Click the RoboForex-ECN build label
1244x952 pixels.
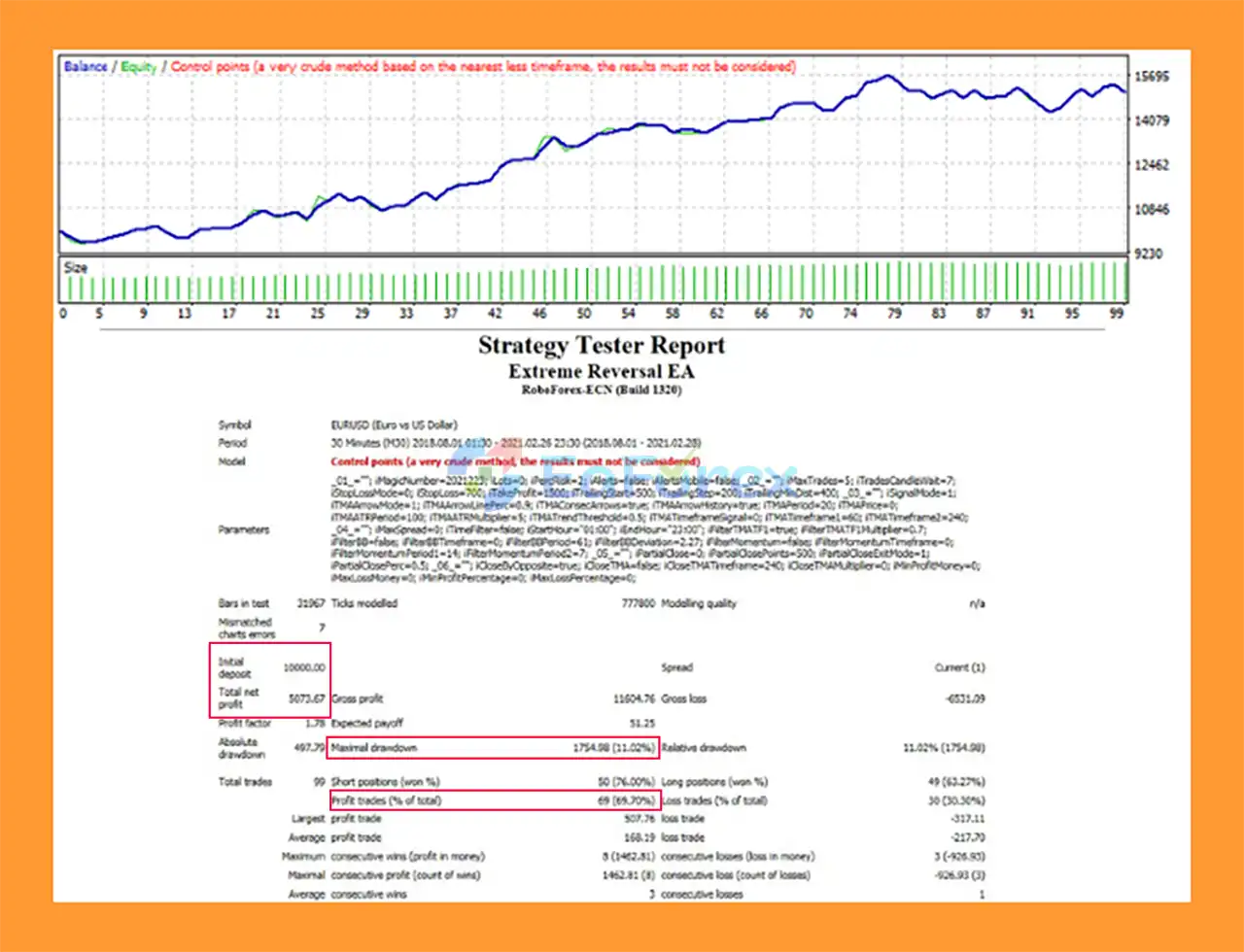[x=601, y=391]
